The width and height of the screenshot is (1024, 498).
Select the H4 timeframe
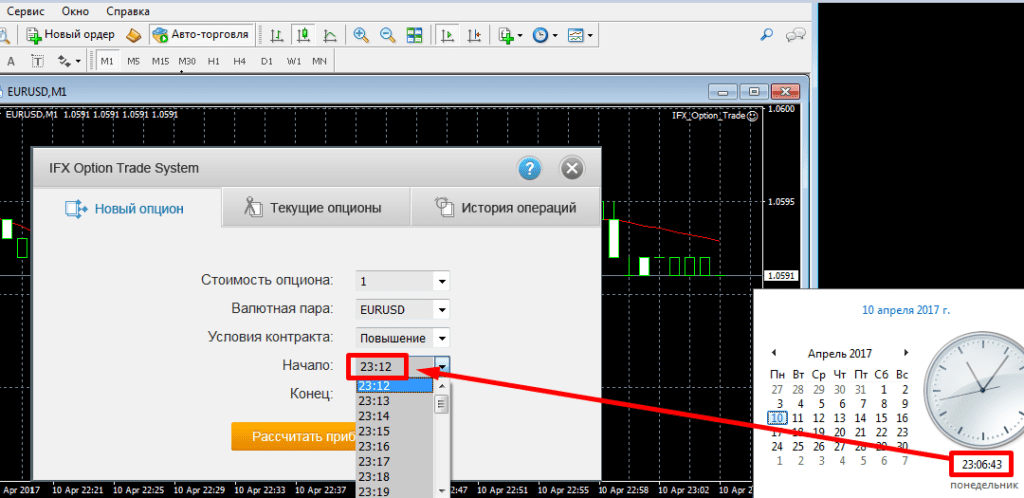239,61
